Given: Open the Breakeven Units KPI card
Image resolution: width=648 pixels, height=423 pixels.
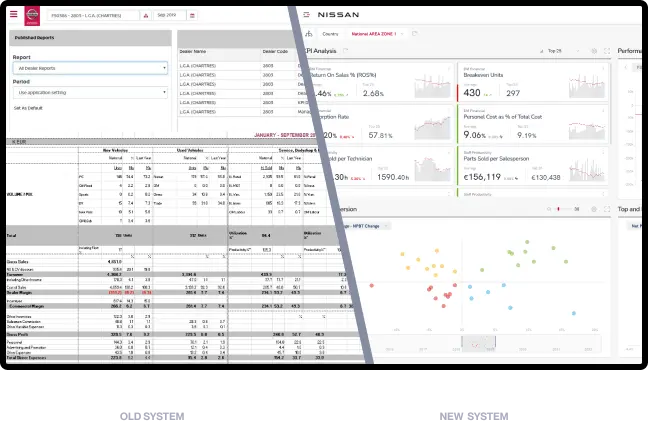Looking at the screenshot, I should (533, 82).
